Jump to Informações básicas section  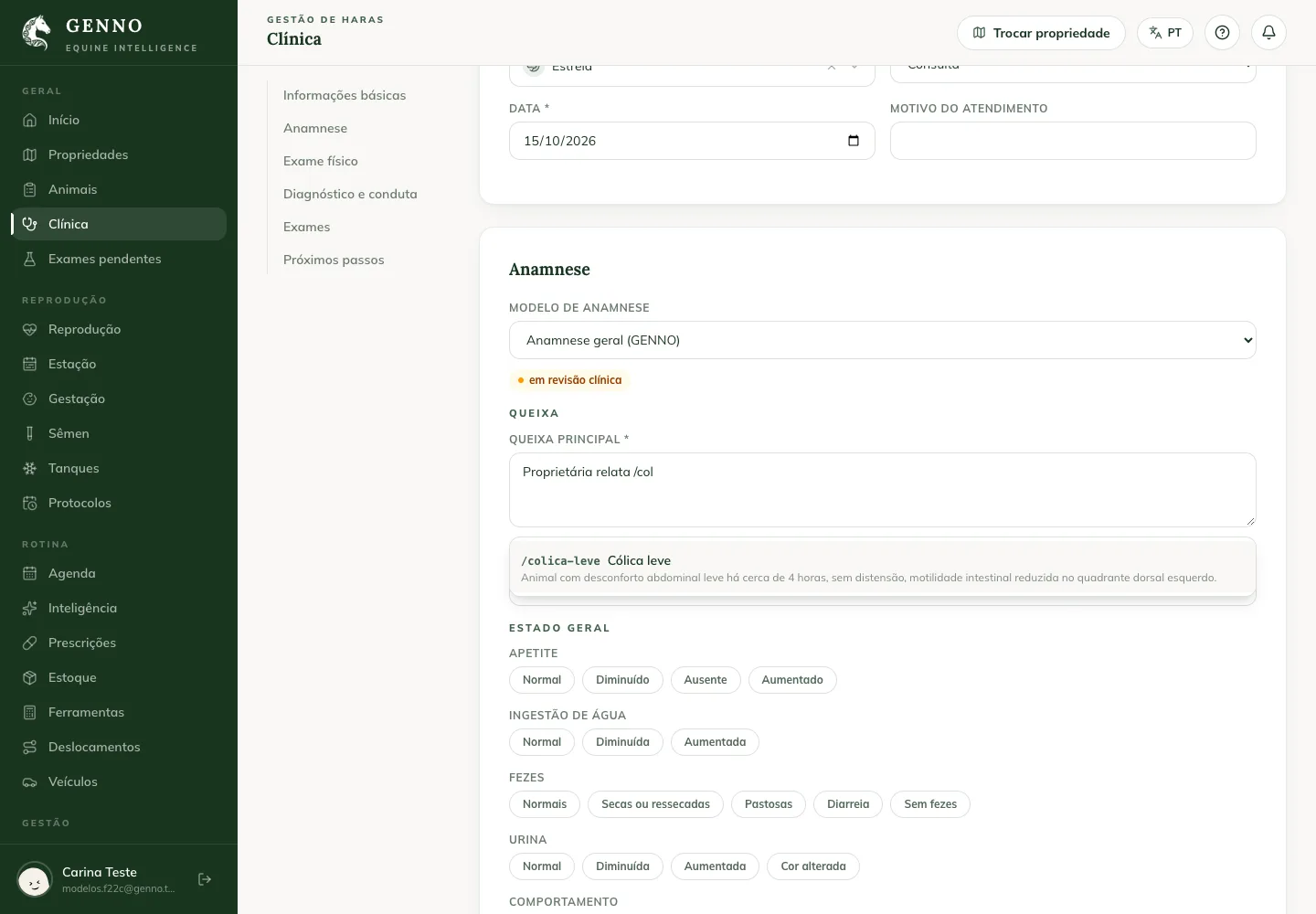pos(345,95)
